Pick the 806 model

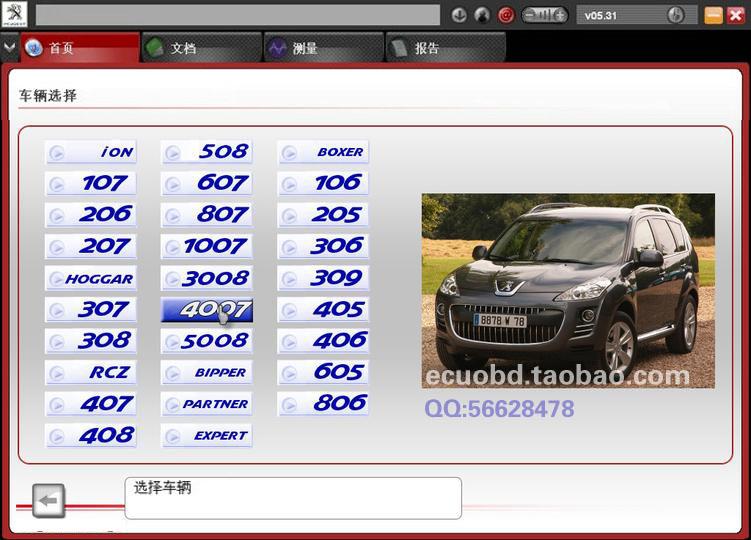323,404
